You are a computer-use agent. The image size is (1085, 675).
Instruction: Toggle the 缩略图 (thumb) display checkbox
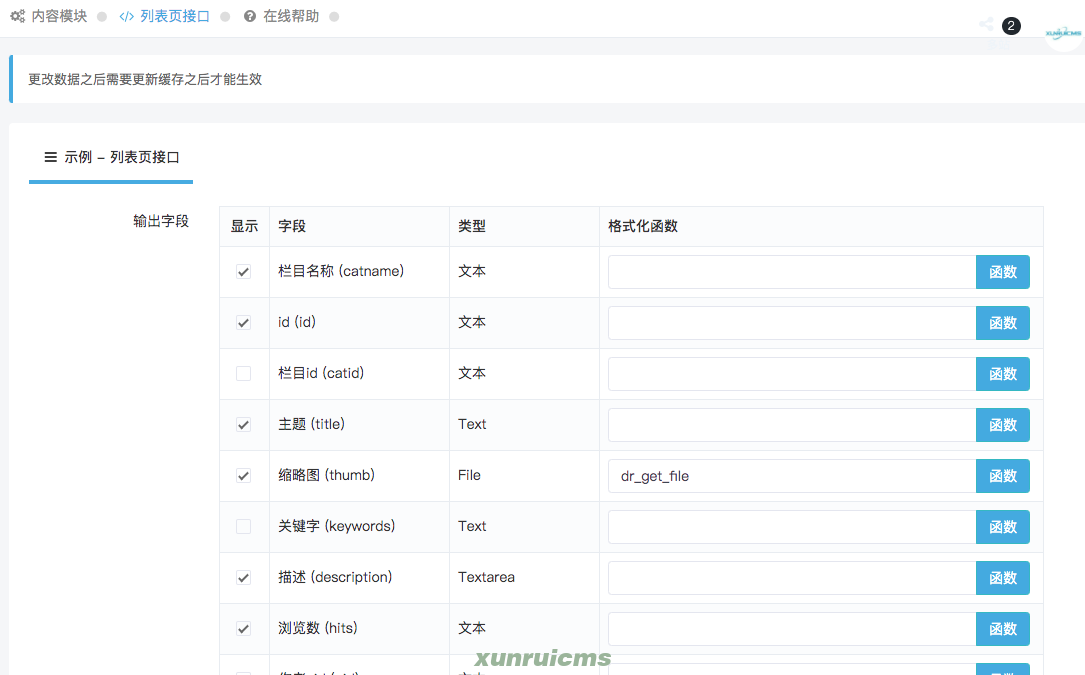click(244, 476)
